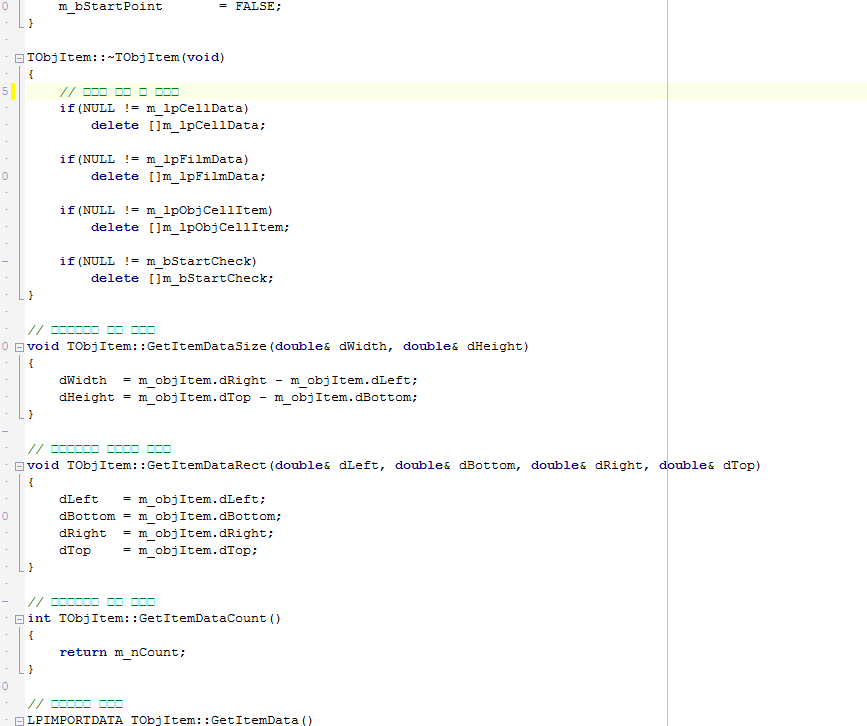
Task: Toggle the fold marker beside LPIMPORTDATA GetItemData
Action: 20,720
